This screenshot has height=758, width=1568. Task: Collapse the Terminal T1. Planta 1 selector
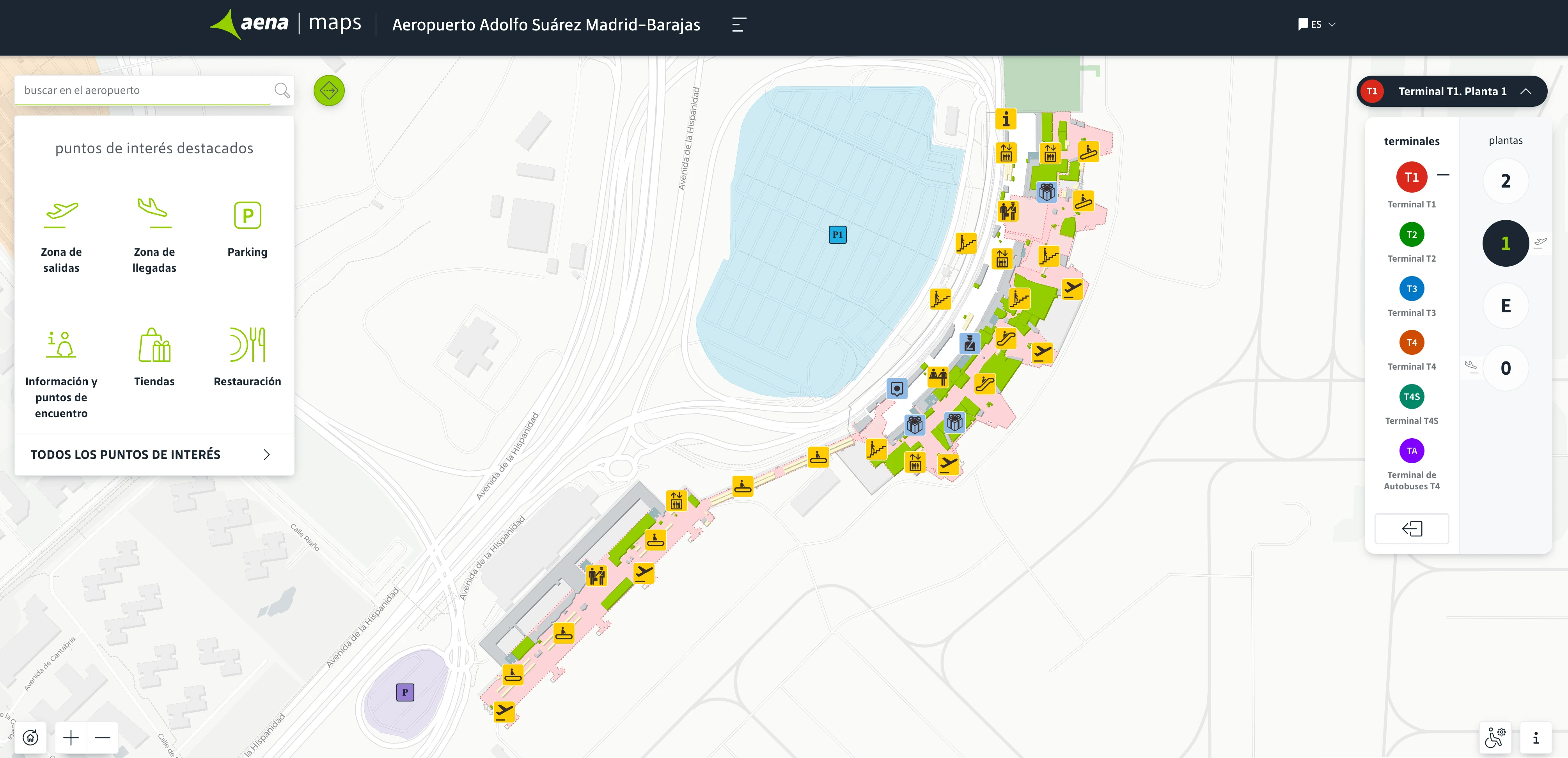pyautogui.click(x=1525, y=91)
